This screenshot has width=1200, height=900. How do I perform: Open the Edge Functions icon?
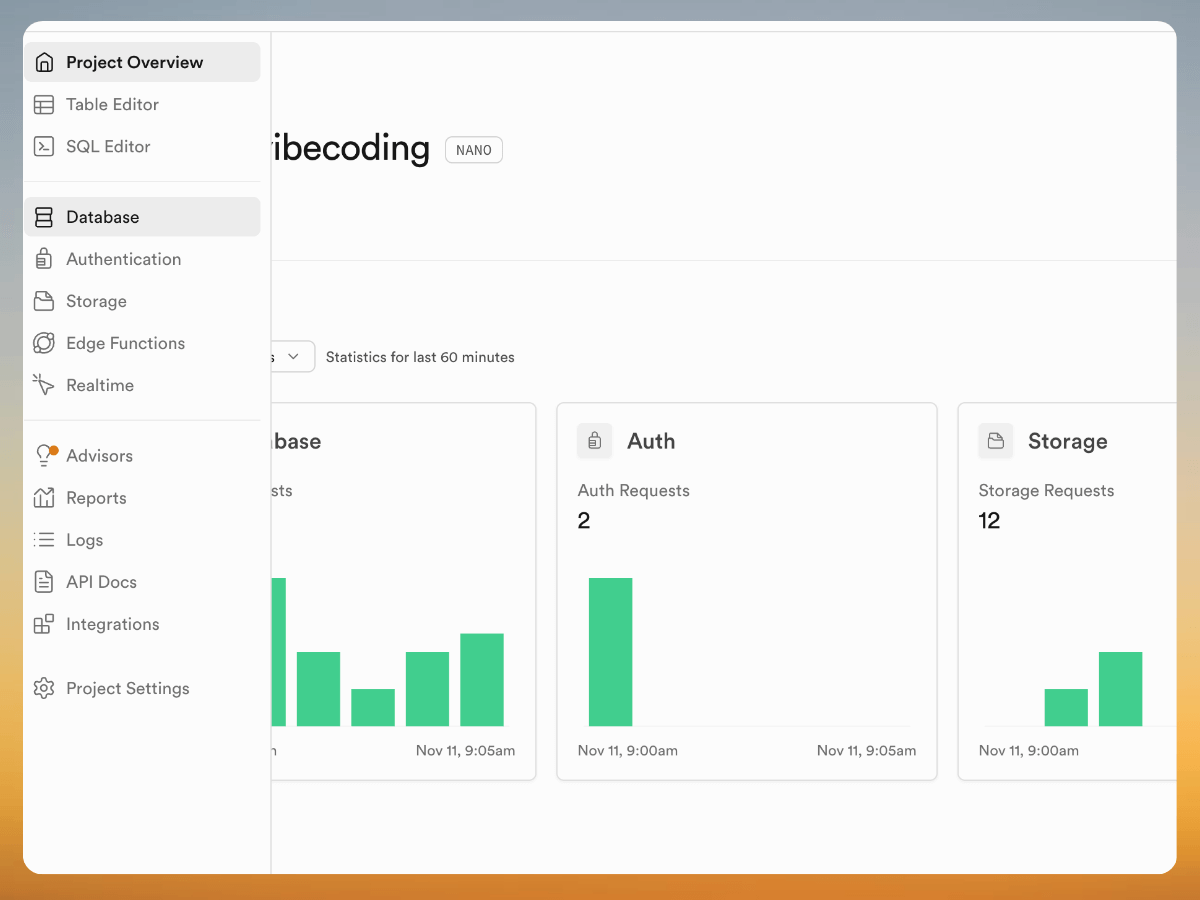click(44, 343)
